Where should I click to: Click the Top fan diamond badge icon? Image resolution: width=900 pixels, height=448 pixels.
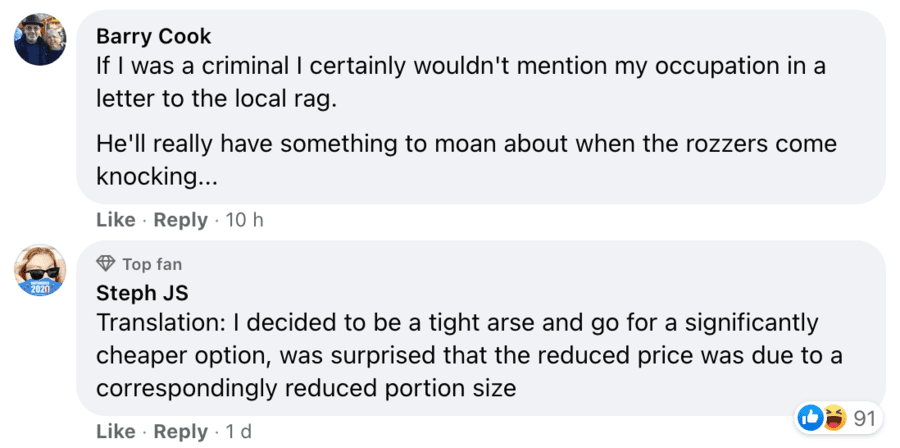(x=106, y=264)
